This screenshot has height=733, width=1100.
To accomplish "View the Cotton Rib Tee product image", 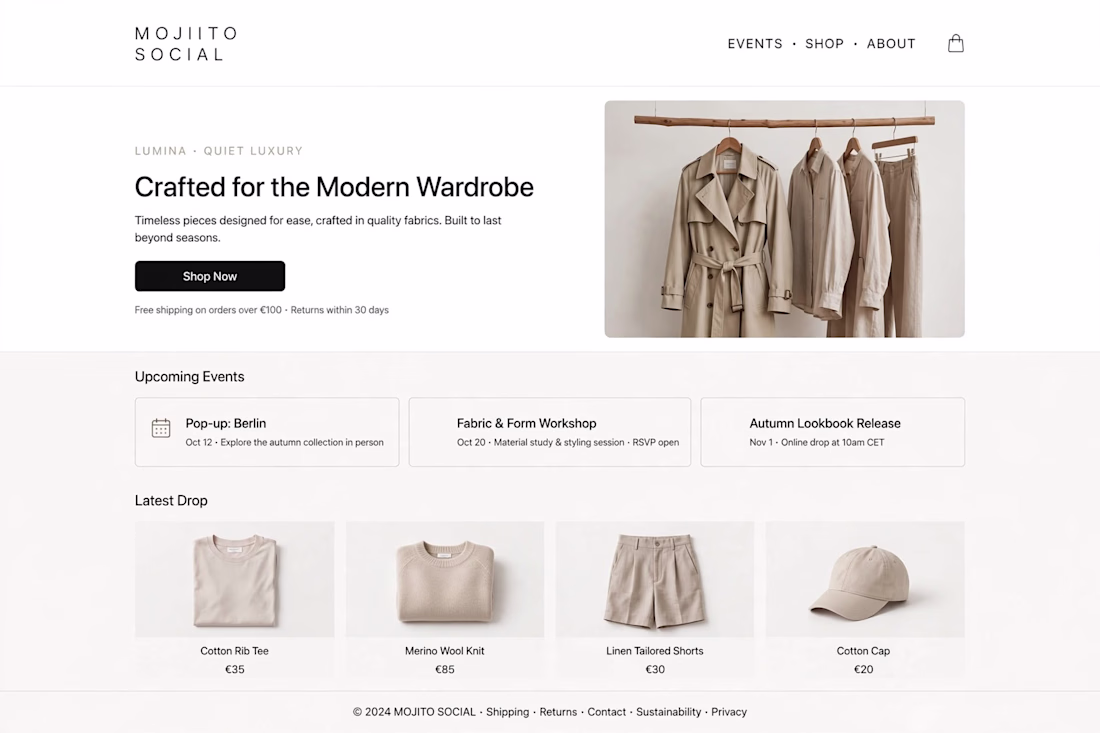I will pos(234,579).
